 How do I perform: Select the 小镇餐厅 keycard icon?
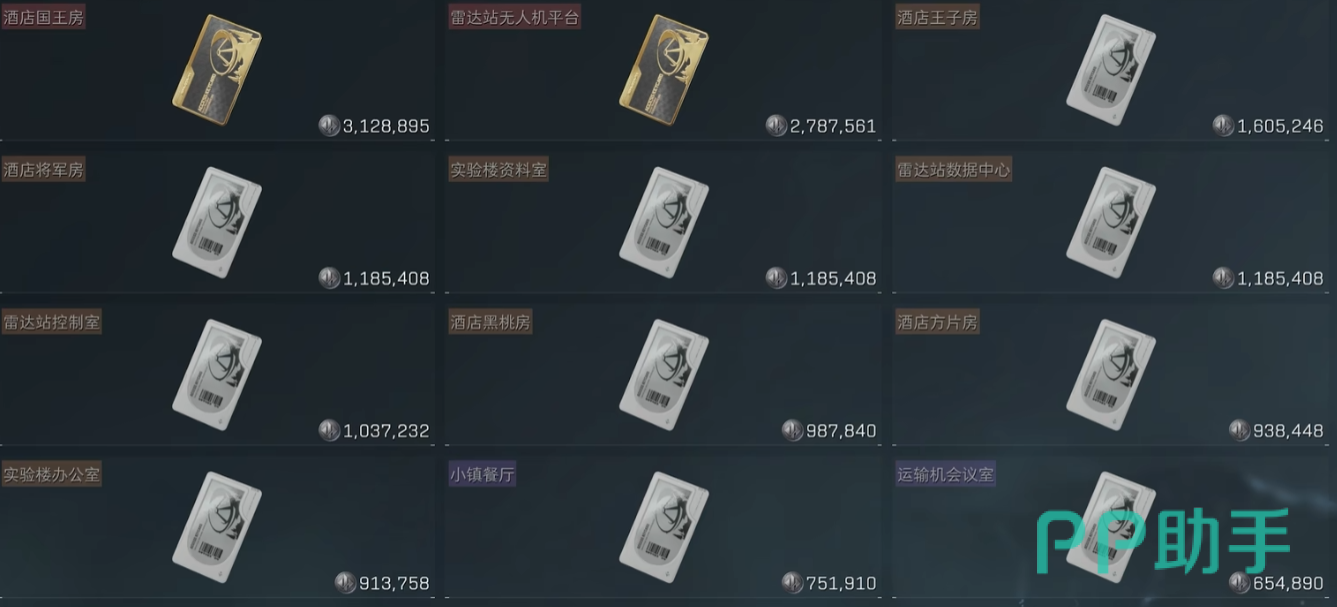(x=665, y=526)
